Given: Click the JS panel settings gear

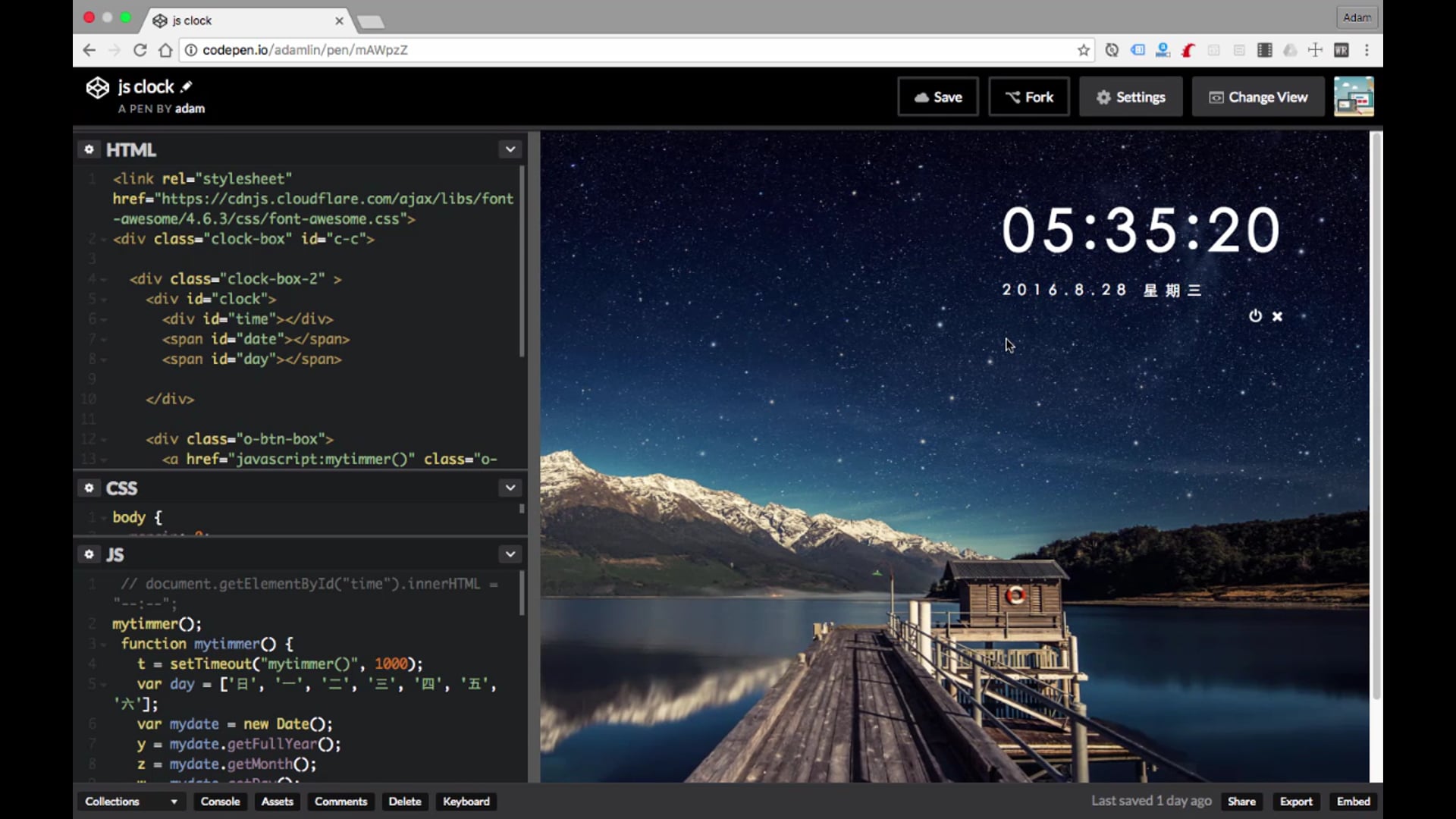Looking at the screenshot, I should (x=89, y=554).
